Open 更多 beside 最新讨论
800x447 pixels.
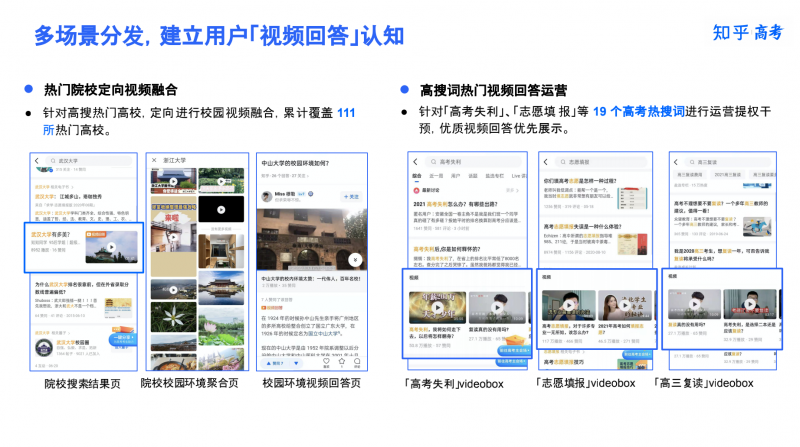pos(512,190)
